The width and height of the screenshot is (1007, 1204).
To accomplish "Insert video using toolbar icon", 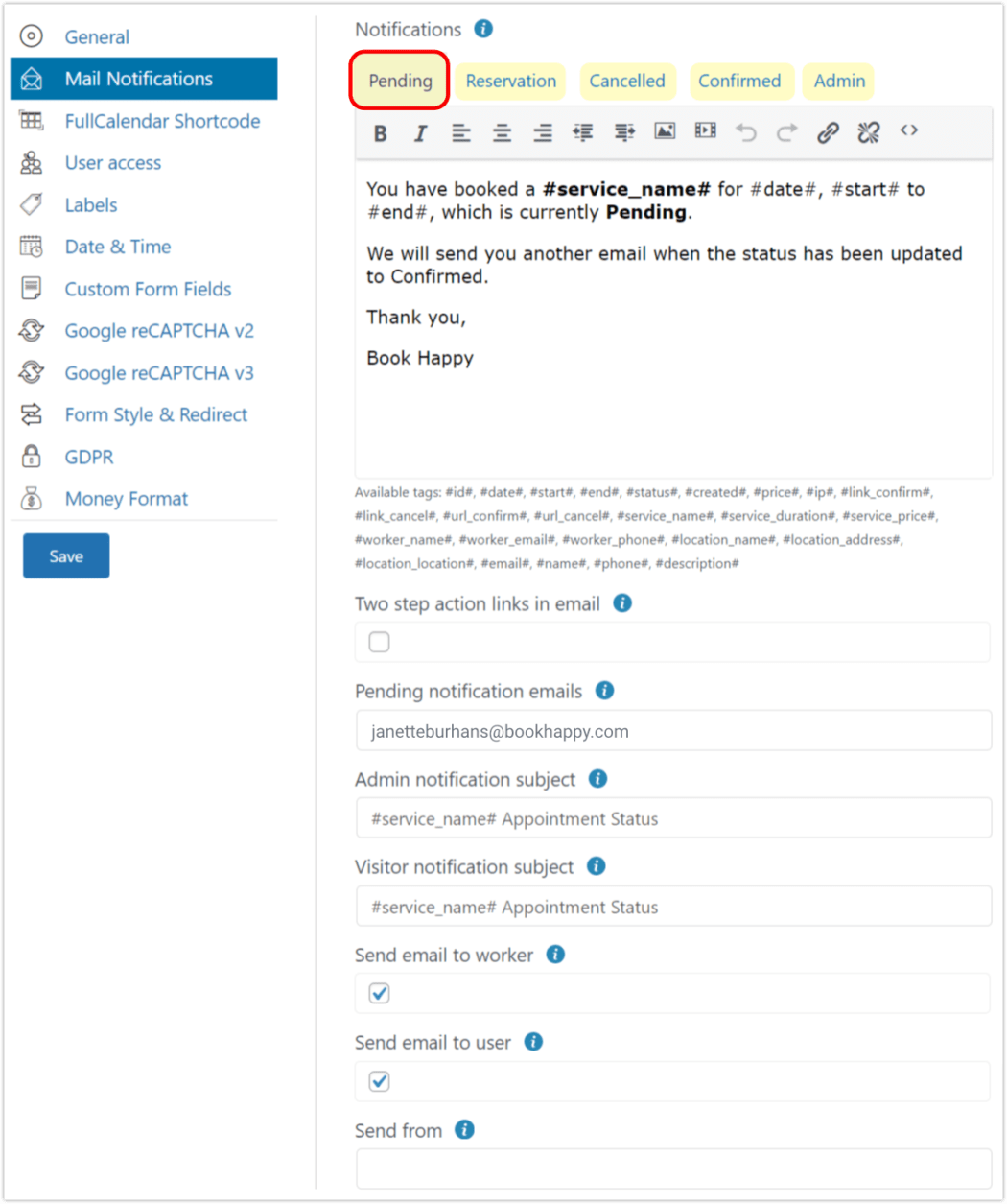I will point(706,131).
